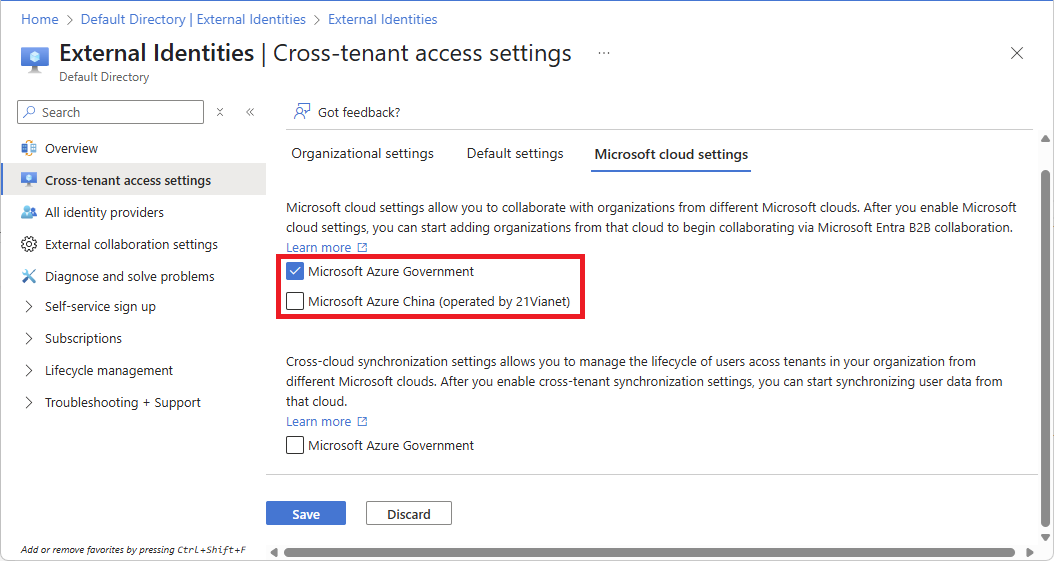Switch to the Default settings tab
The height and width of the screenshot is (561, 1054).
[x=515, y=154]
